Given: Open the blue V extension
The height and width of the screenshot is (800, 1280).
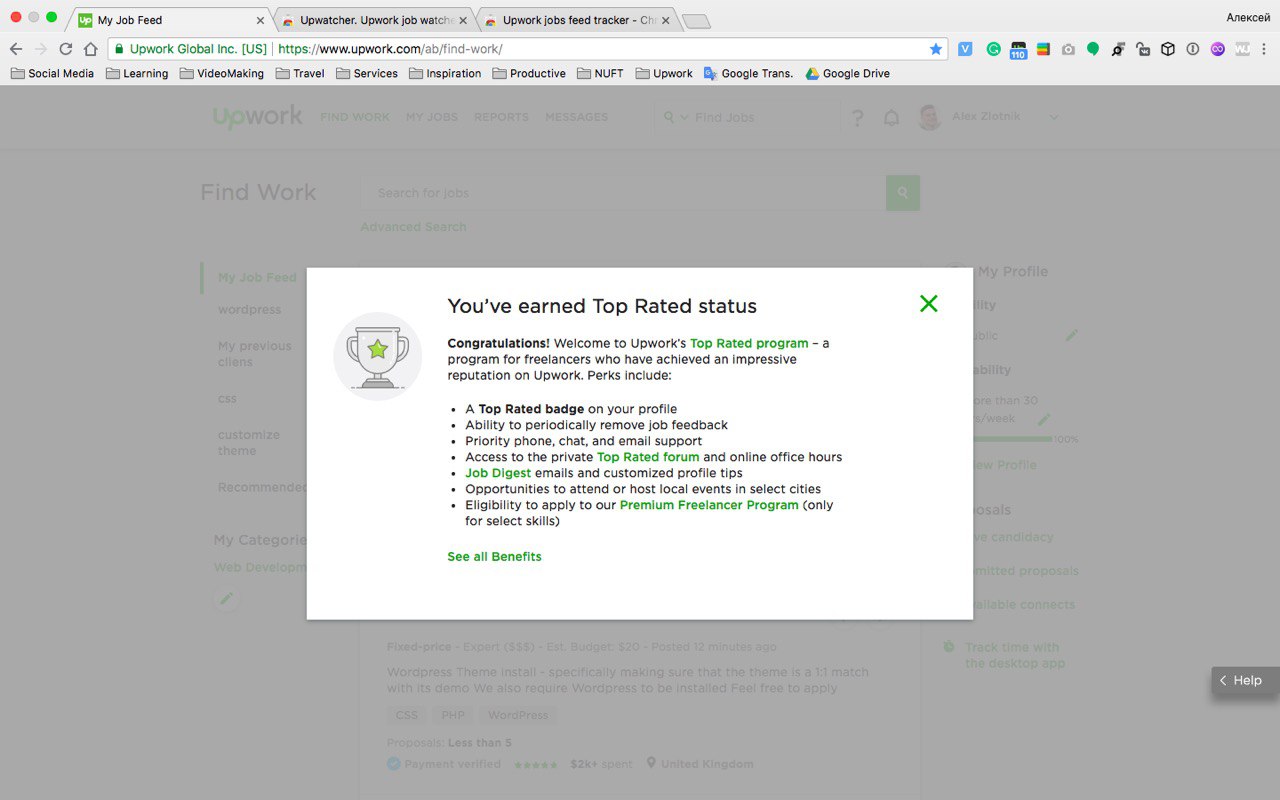Looking at the screenshot, I should point(965,49).
